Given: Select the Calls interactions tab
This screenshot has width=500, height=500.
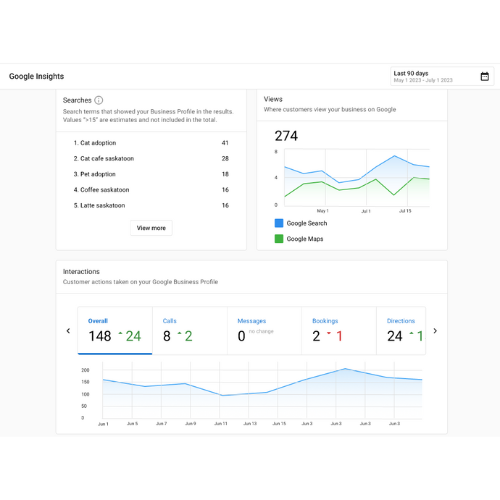Looking at the screenshot, I should click(x=190, y=331).
